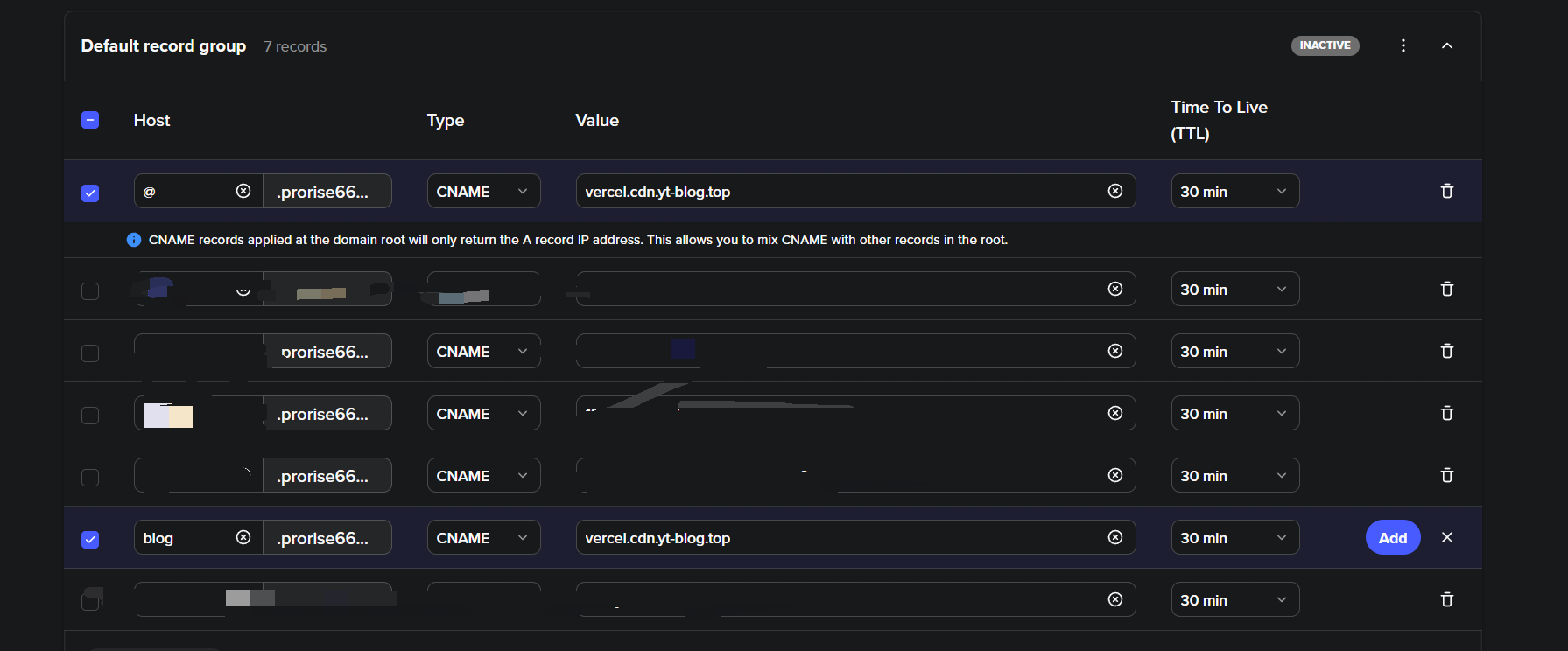Open Type dropdown for the blog record
The width and height of the screenshot is (1568, 651).
[483, 538]
